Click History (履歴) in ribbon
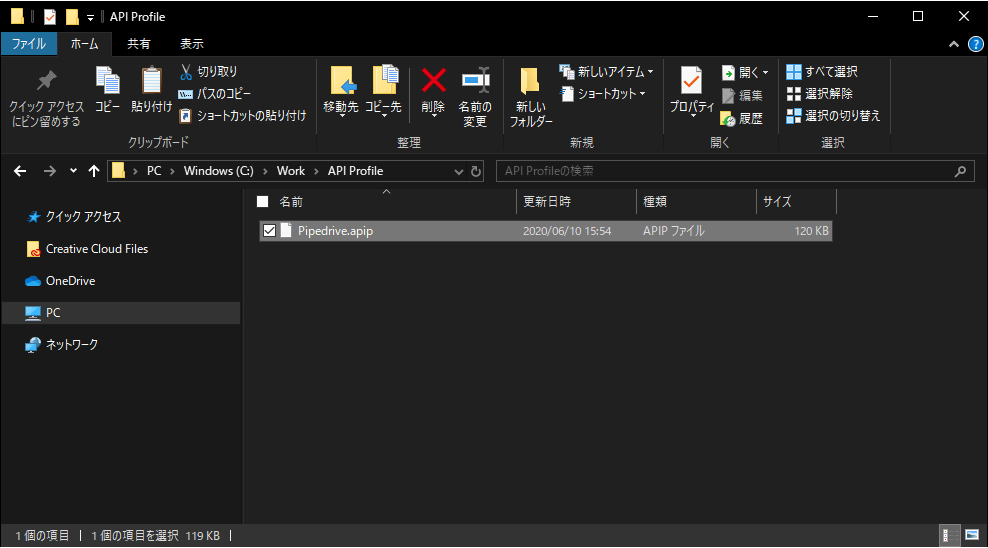This screenshot has height=548, width=988. coord(742,118)
